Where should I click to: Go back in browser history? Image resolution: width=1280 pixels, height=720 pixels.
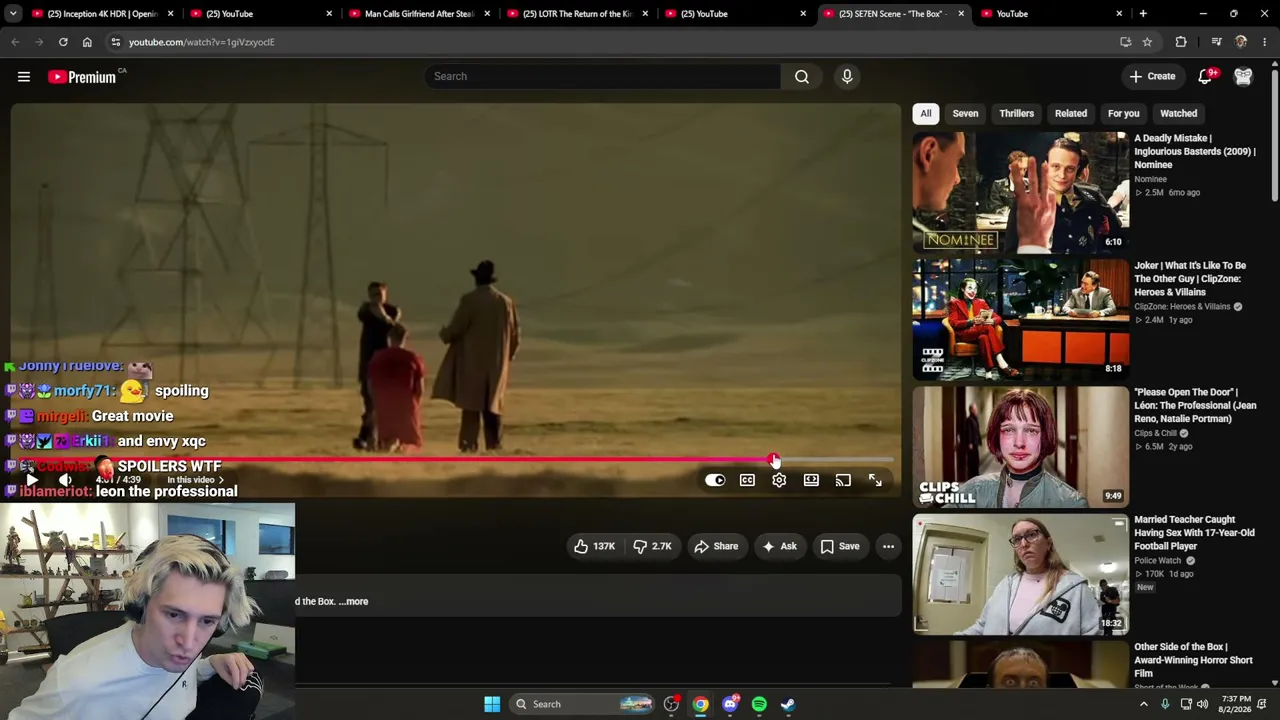15,42
